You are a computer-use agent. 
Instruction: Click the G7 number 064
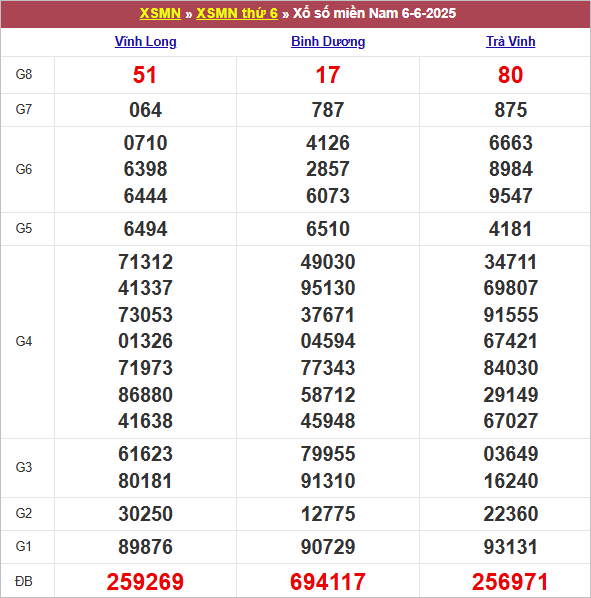pyautogui.click(x=146, y=110)
